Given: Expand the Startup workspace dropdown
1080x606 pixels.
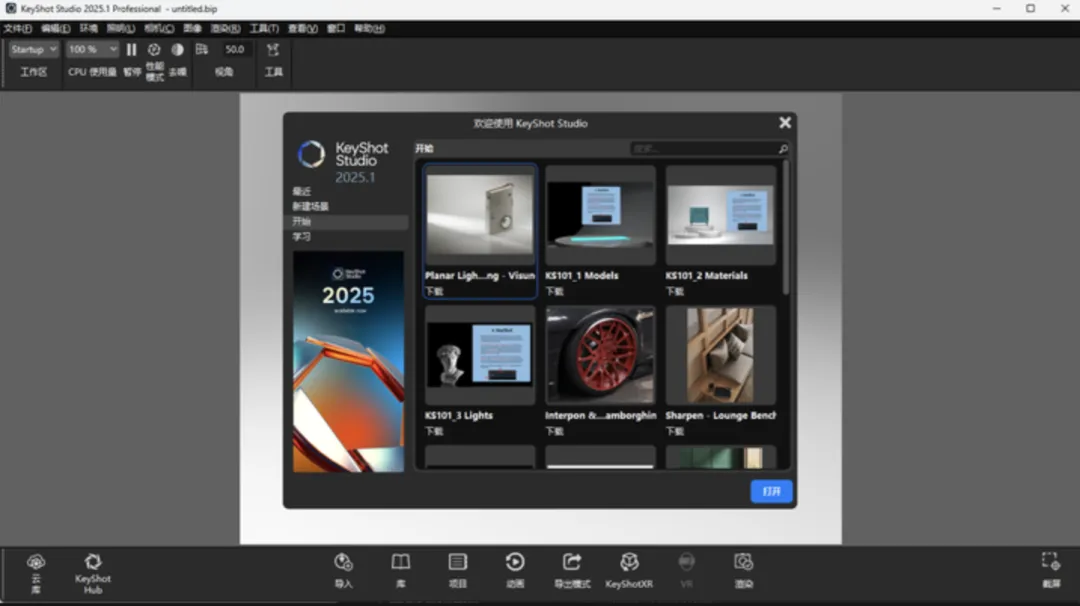Looking at the screenshot, I should (34, 50).
